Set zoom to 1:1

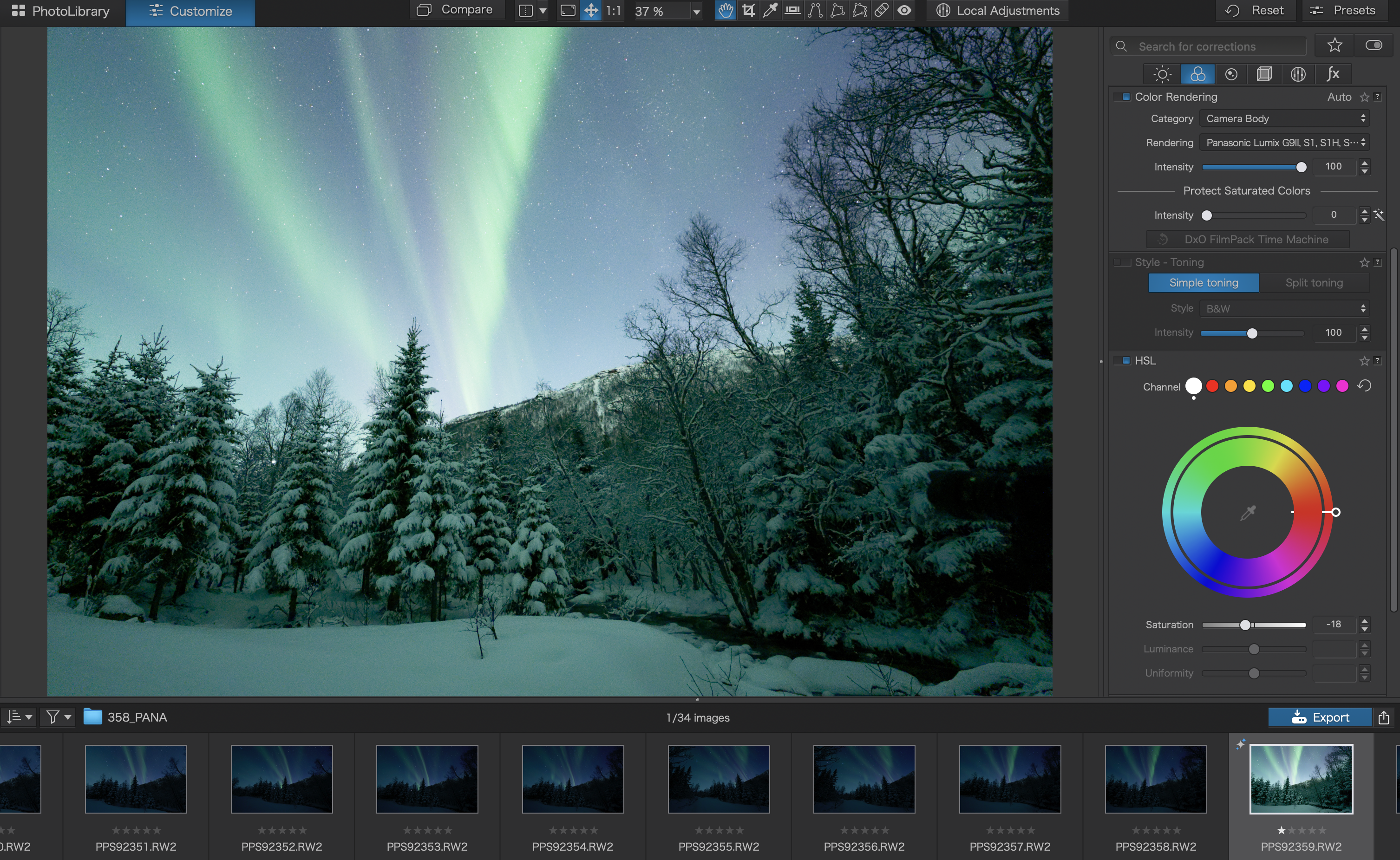point(613,10)
